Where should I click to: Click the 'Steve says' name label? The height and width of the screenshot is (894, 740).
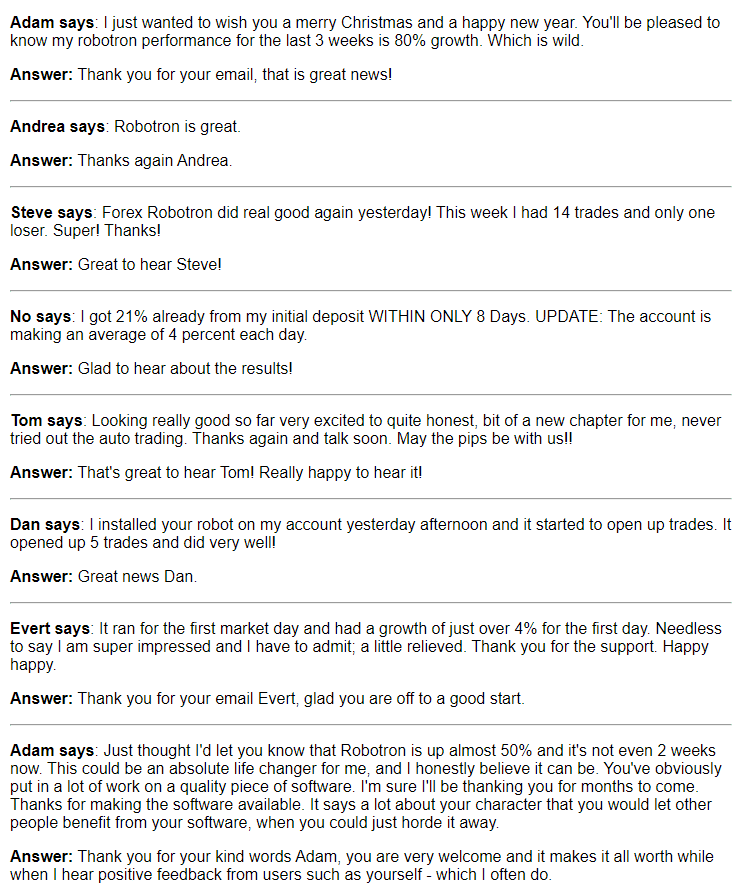tap(51, 213)
